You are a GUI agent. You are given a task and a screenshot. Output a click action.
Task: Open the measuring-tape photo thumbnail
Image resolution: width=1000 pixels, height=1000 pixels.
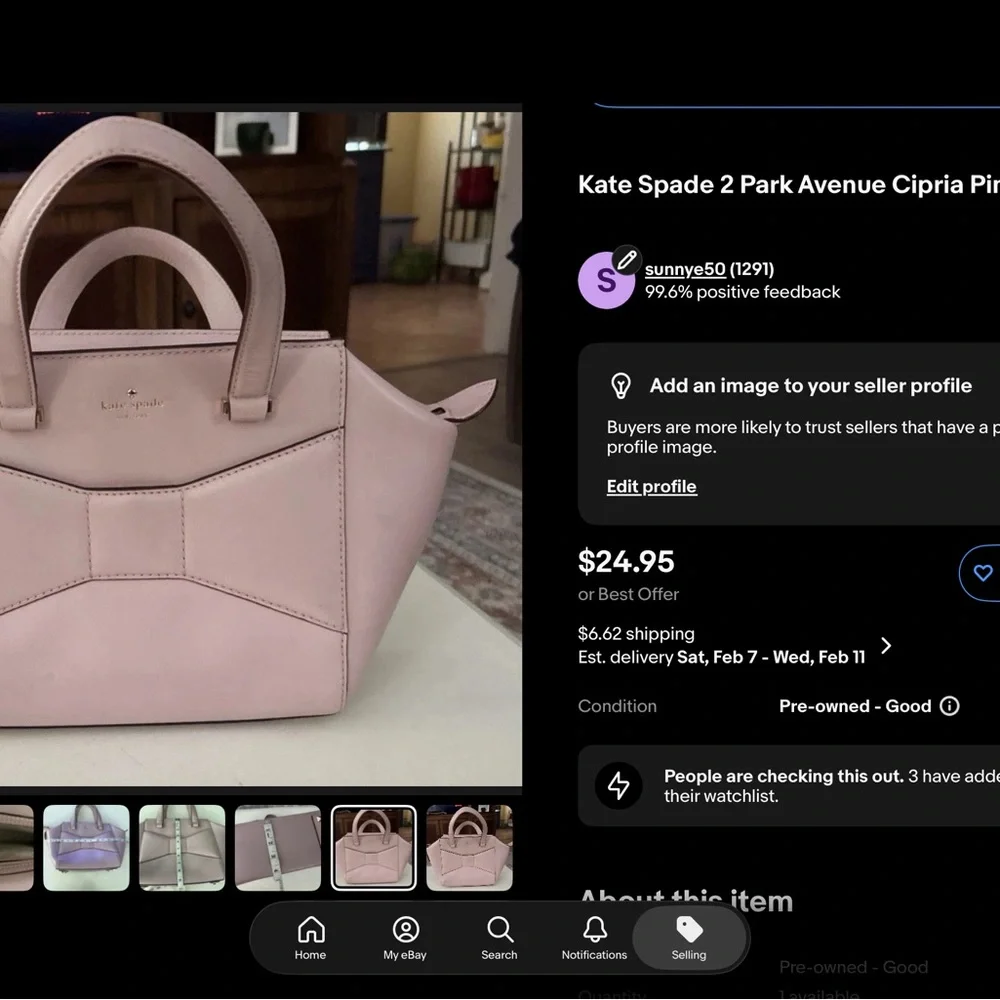coord(182,847)
